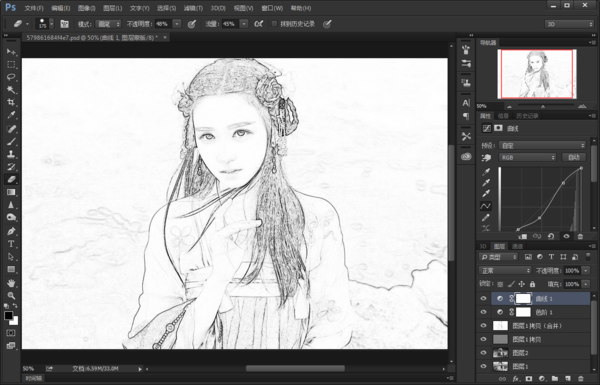Pick the Type tool in toolbar

pos(11,244)
